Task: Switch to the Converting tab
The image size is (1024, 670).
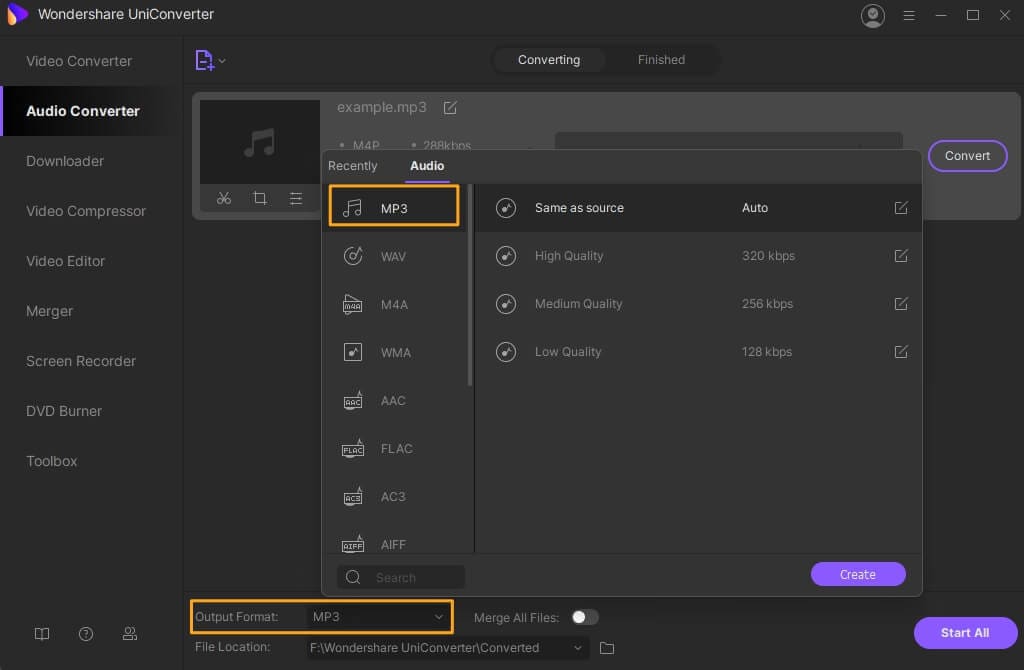Action: [x=549, y=60]
